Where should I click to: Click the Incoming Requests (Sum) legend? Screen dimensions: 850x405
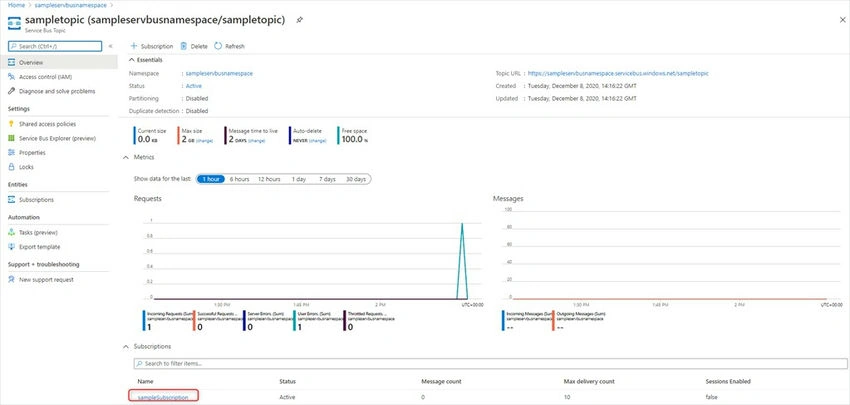point(166,320)
